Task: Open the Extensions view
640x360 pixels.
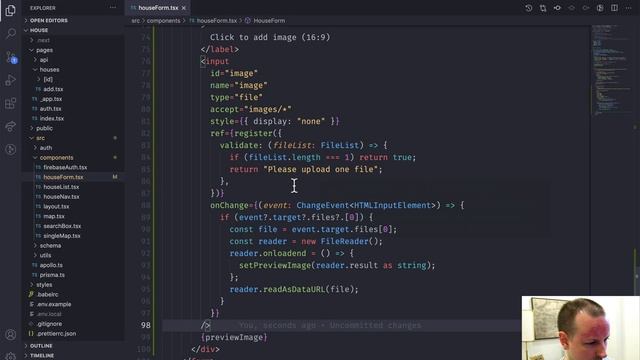Action: 11,103
